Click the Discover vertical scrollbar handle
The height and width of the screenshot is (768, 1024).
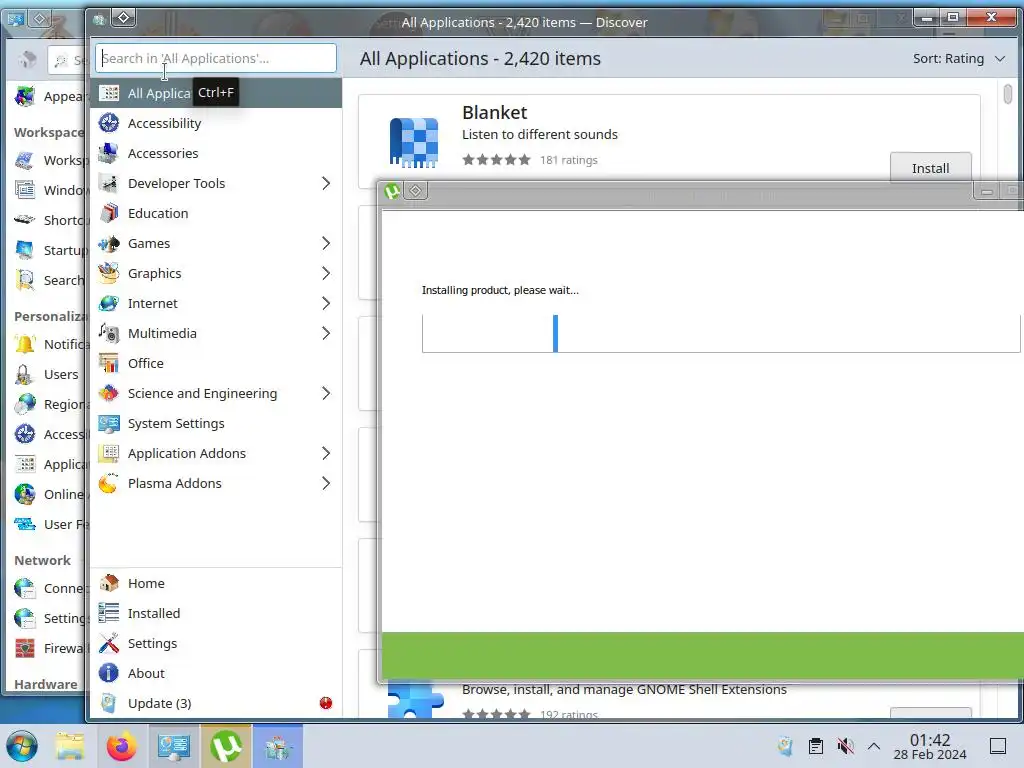point(1008,94)
